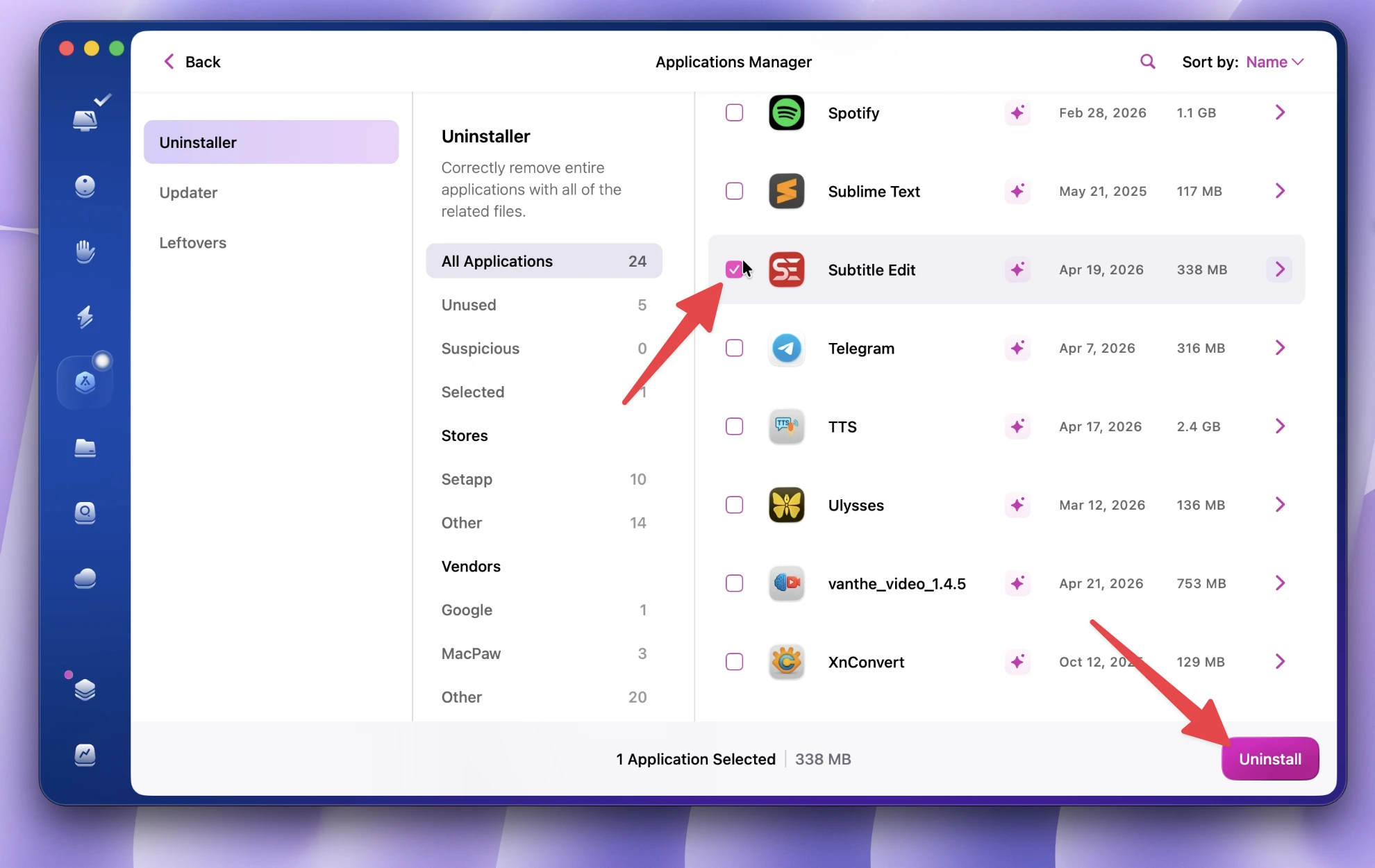Switch to the Uninstaller section
The height and width of the screenshot is (868, 1375).
pos(271,142)
